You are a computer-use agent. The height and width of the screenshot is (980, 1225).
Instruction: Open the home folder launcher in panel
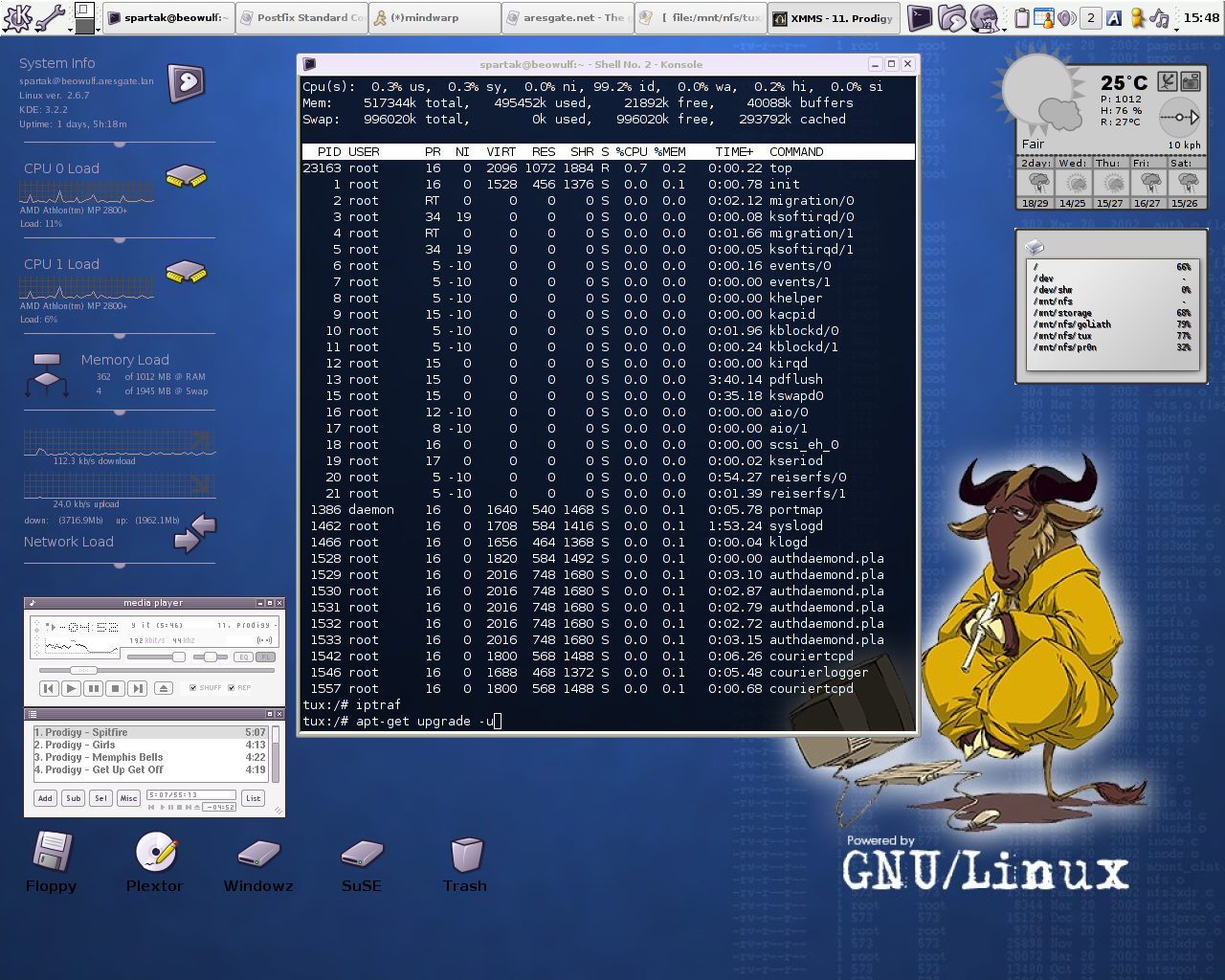(951, 17)
